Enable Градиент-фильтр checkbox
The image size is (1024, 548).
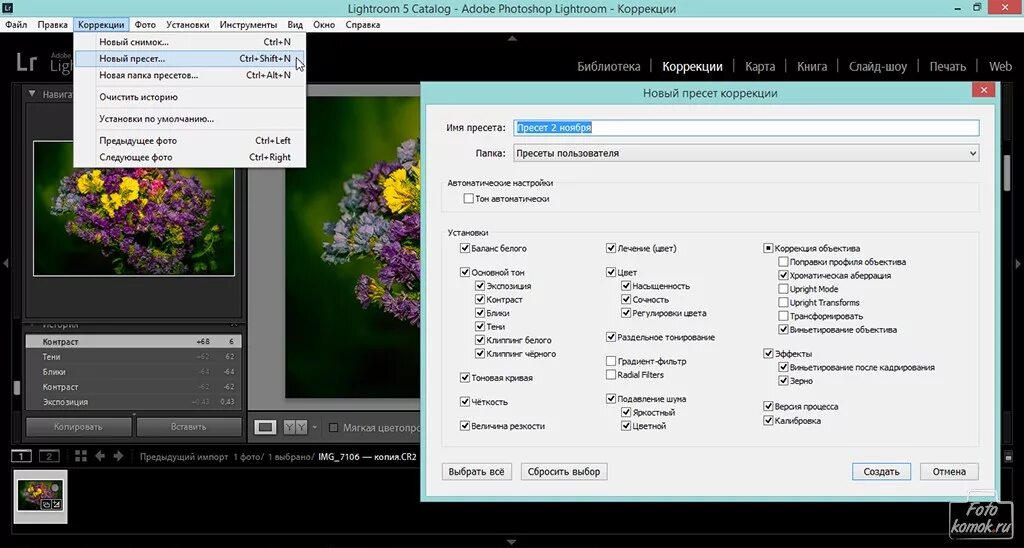[611, 361]
